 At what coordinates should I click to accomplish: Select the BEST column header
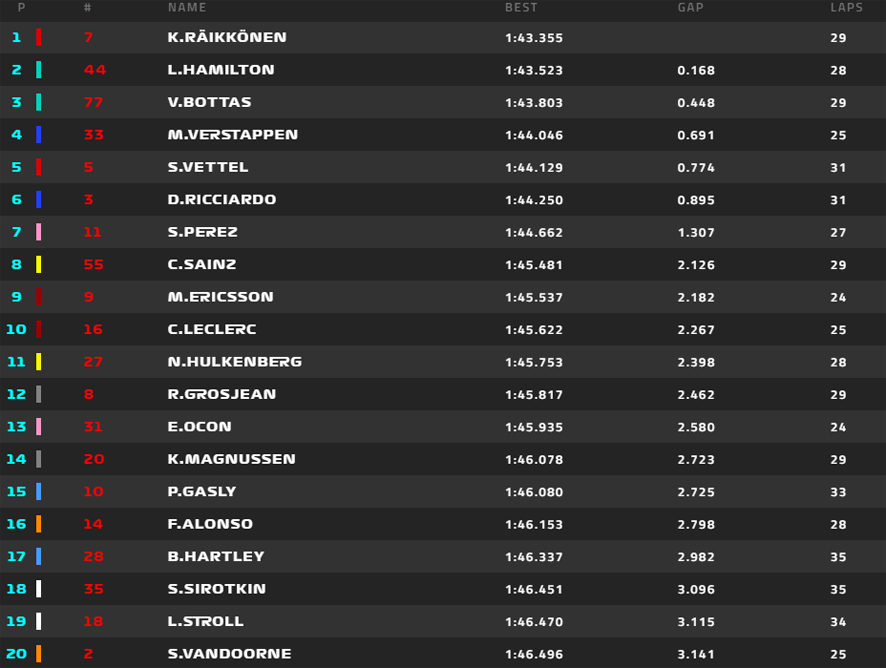point(521,7)
